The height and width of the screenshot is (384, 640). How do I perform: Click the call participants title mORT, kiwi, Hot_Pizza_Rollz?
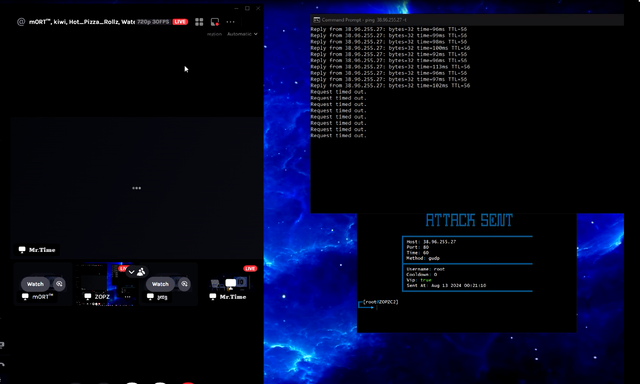tap(82, 22)
